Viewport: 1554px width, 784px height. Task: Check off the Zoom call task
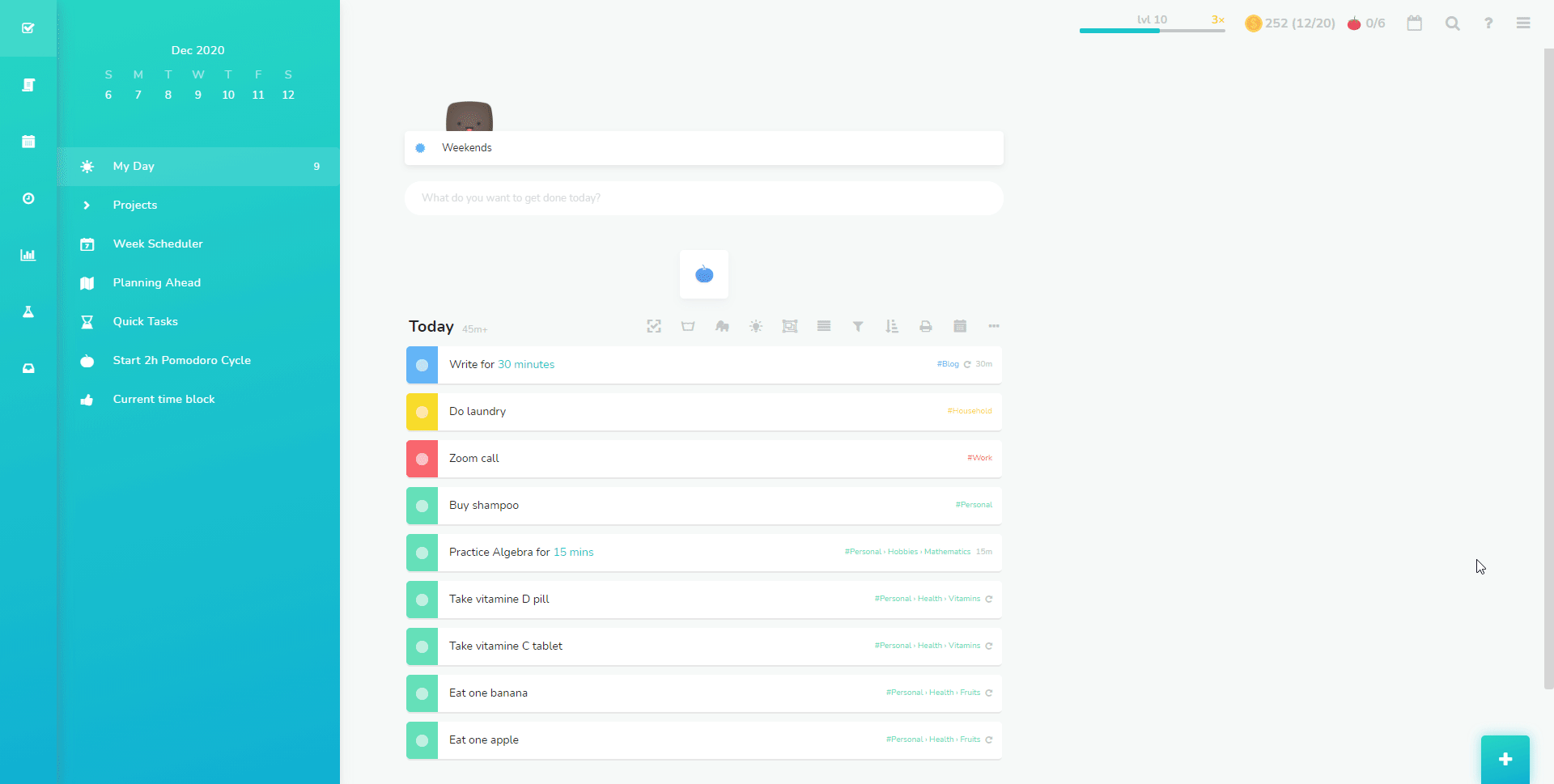pos(422,459)
